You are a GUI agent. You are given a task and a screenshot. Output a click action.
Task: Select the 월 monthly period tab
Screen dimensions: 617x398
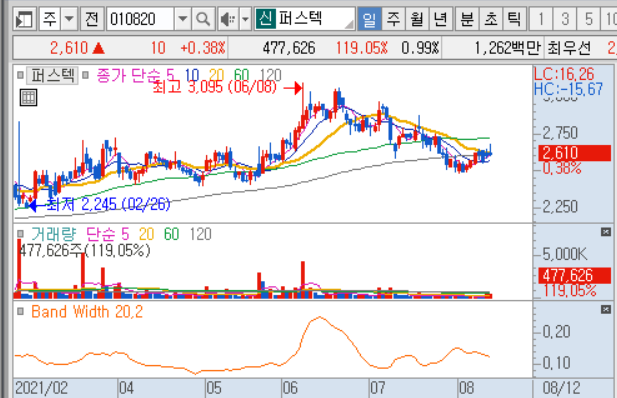coord(417,19)
